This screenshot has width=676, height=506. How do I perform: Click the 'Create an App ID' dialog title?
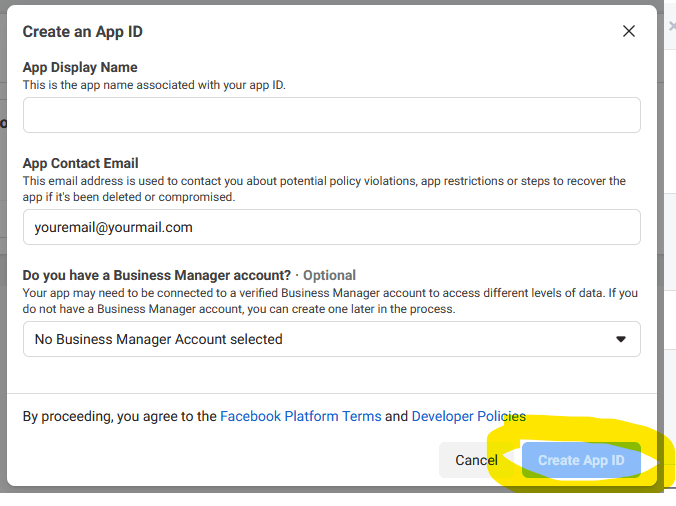click(82, 32)
